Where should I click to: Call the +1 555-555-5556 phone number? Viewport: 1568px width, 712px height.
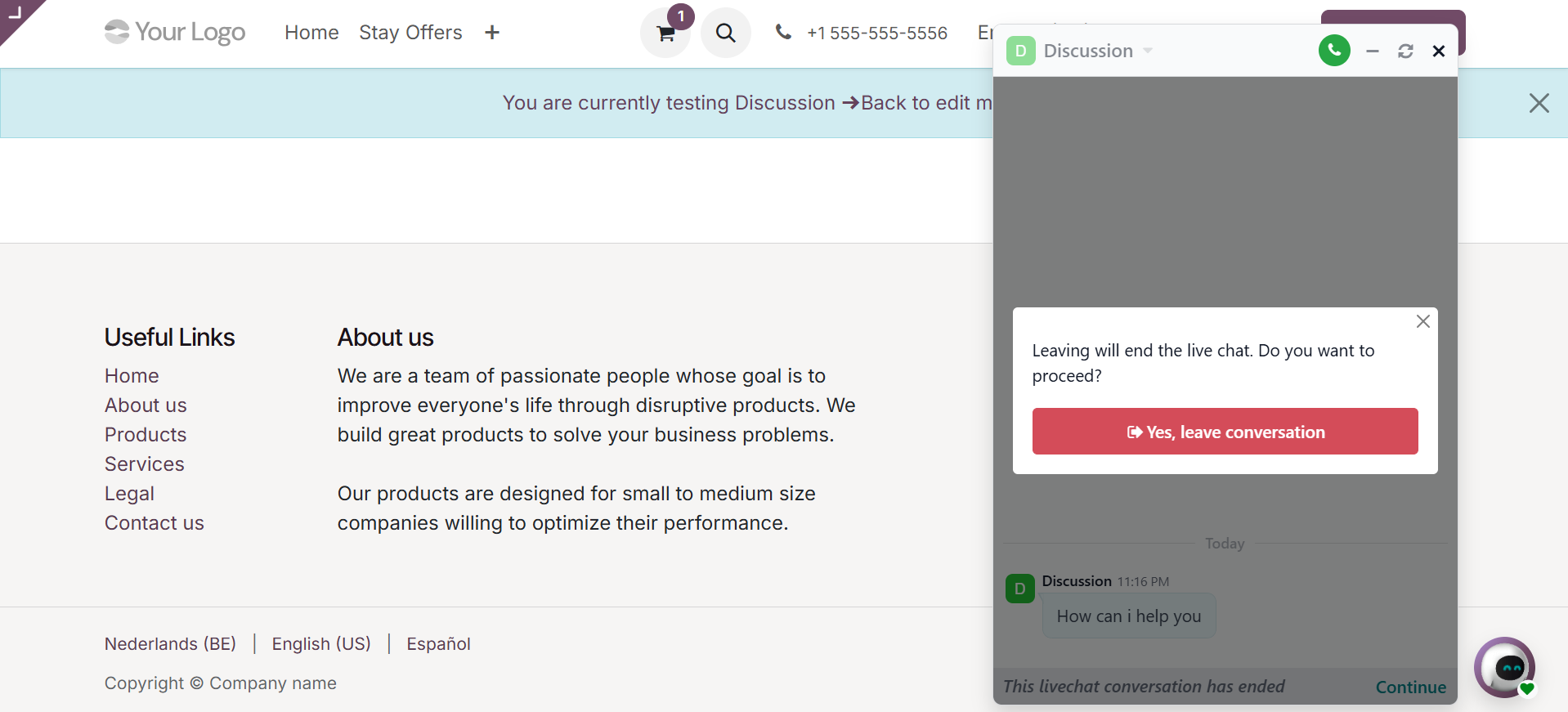pos(876,34)
